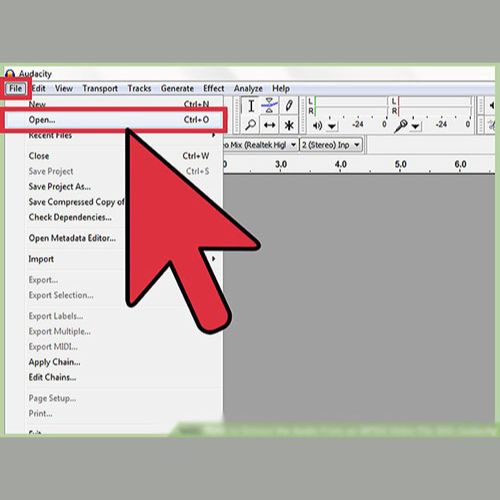
Task: Open the Effect menu
Action: (214, 88)
